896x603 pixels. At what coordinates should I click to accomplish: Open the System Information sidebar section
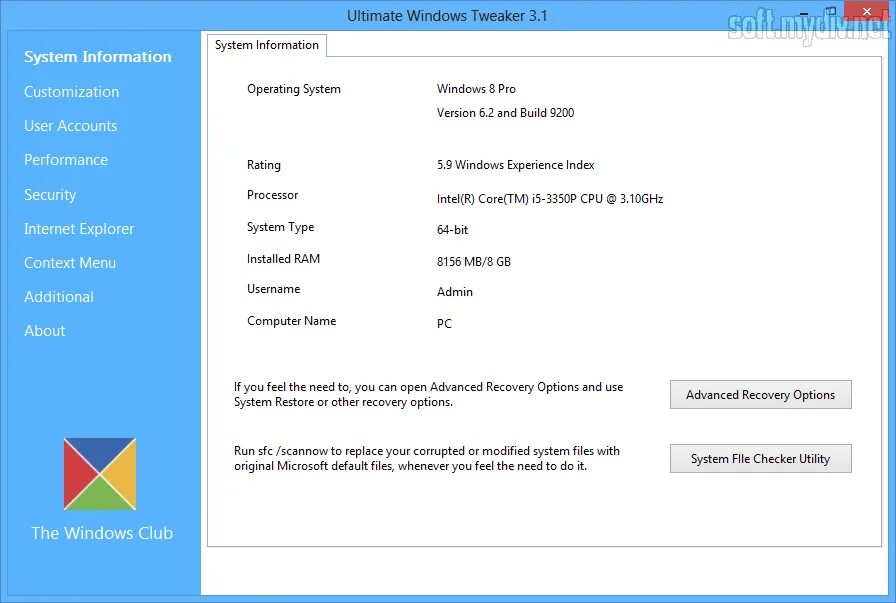click(x=98, y=57)
